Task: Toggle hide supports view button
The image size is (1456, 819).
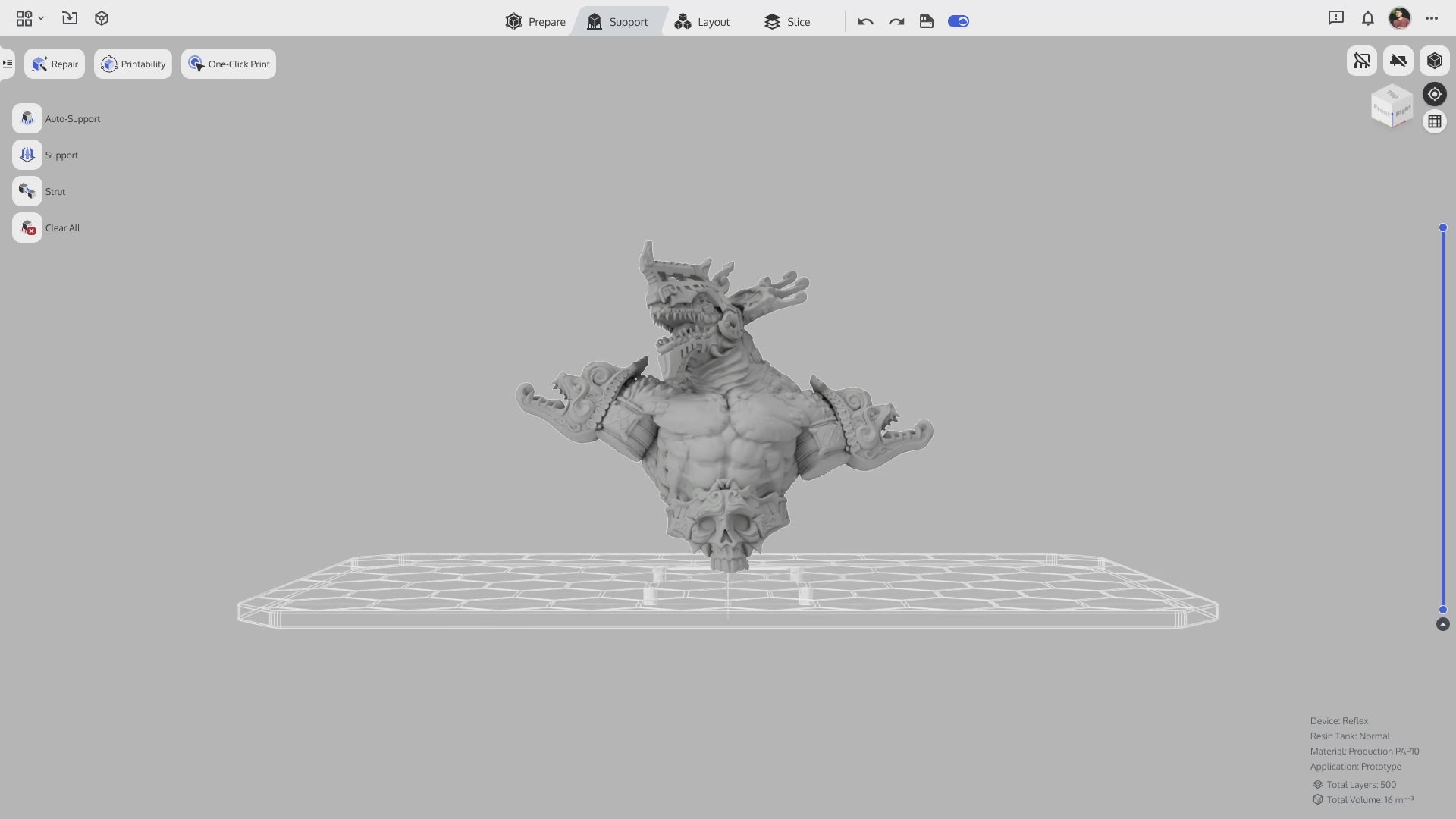Action: click(x=1361, y=61)
